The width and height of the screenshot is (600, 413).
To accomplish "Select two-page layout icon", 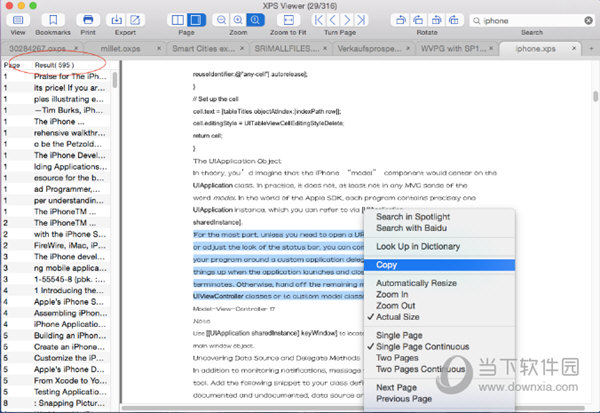I will [178, 20].
